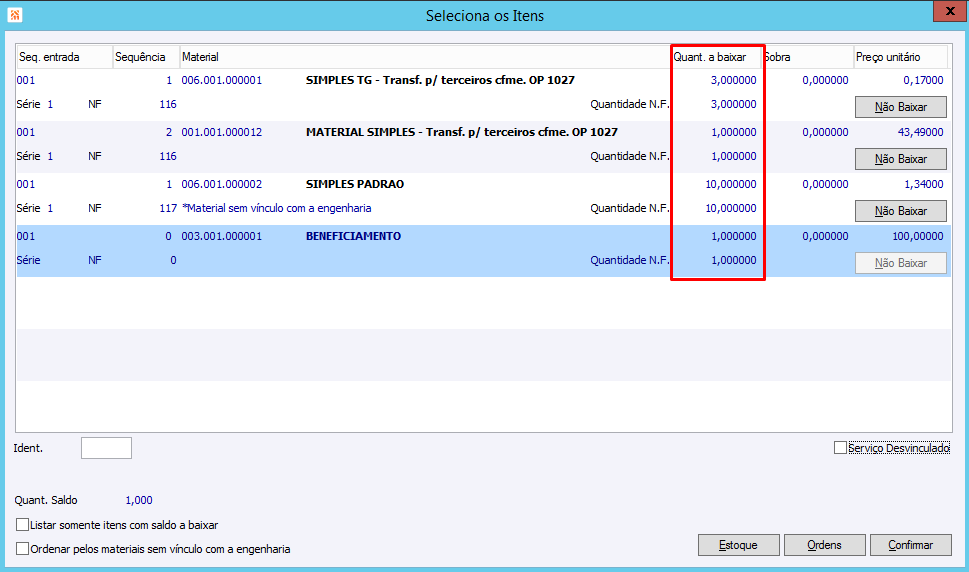Click the Material column header
Screen dimensions: 969x572
point(425,57)
